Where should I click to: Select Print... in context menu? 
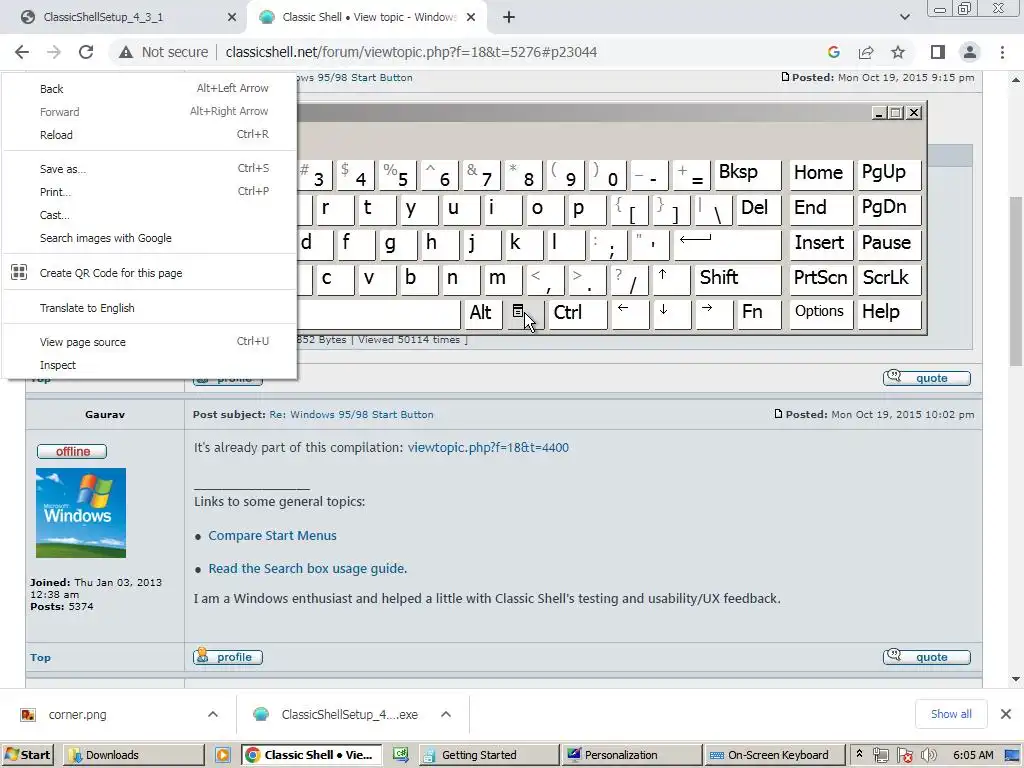click(x=150, y=192)
